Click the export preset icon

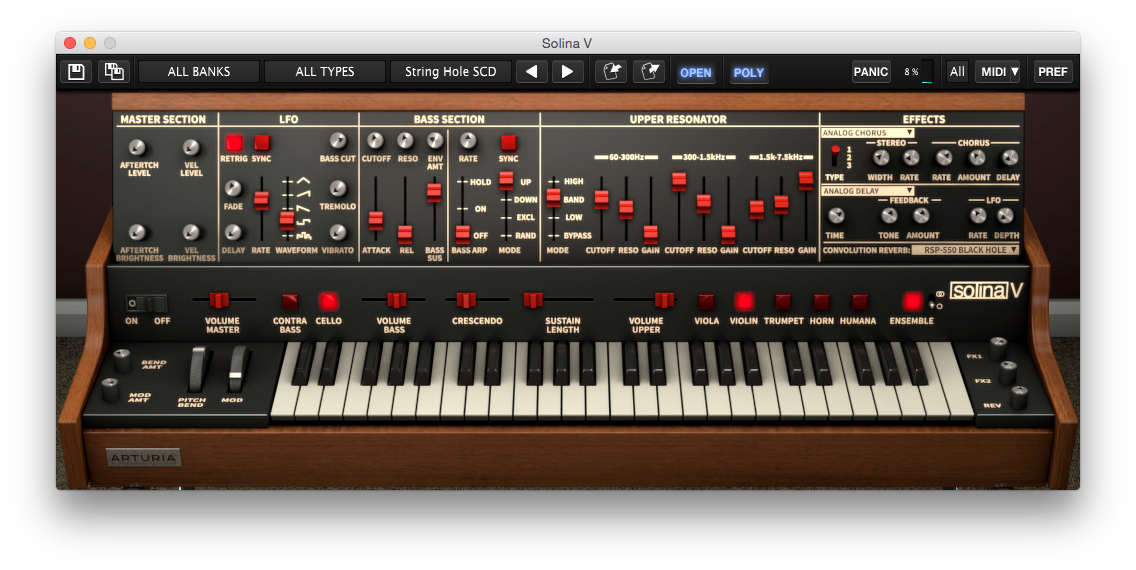click(648, 72)
